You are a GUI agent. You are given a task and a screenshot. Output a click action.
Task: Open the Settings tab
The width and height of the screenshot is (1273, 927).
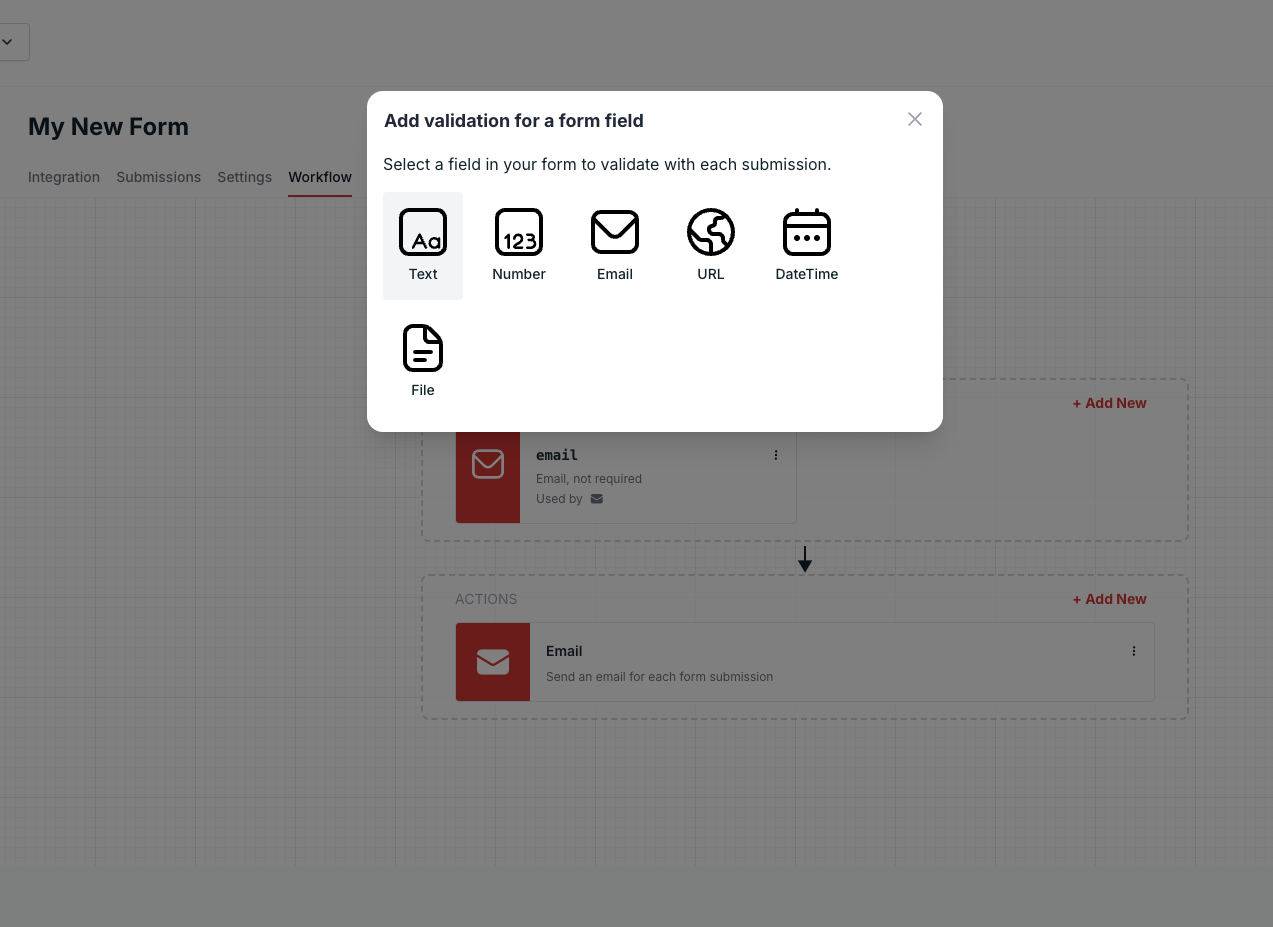pos(244,177)
